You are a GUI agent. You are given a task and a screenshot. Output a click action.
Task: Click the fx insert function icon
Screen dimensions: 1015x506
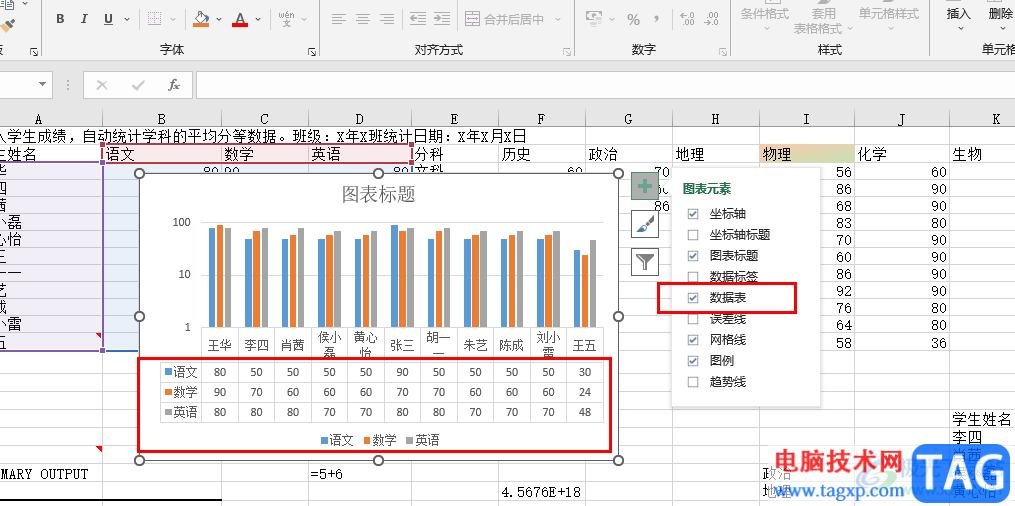pyautogui.click(x=173, y=85)
